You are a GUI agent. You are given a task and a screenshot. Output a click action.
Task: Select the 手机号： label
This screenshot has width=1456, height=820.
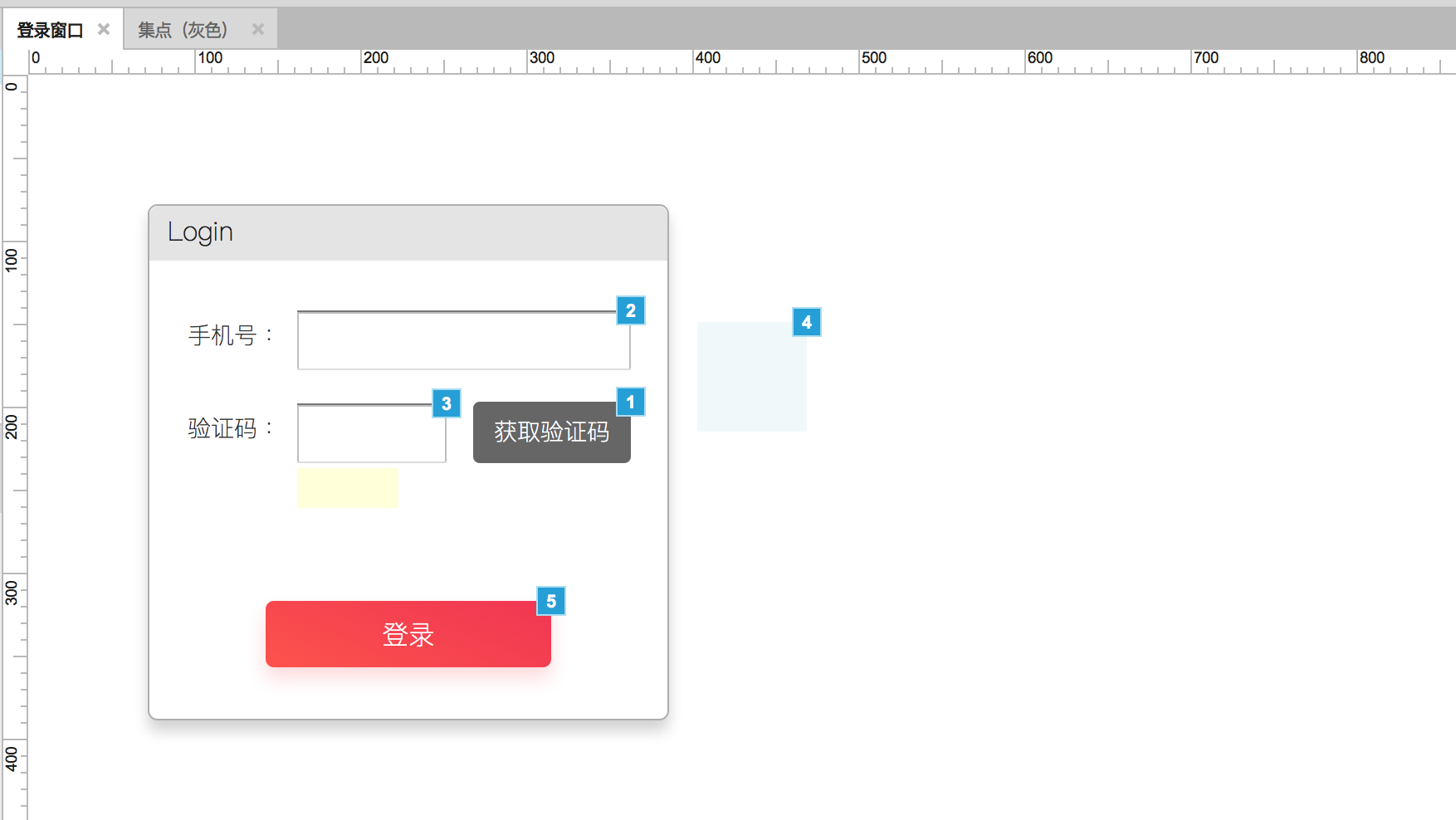pos(231,335)
